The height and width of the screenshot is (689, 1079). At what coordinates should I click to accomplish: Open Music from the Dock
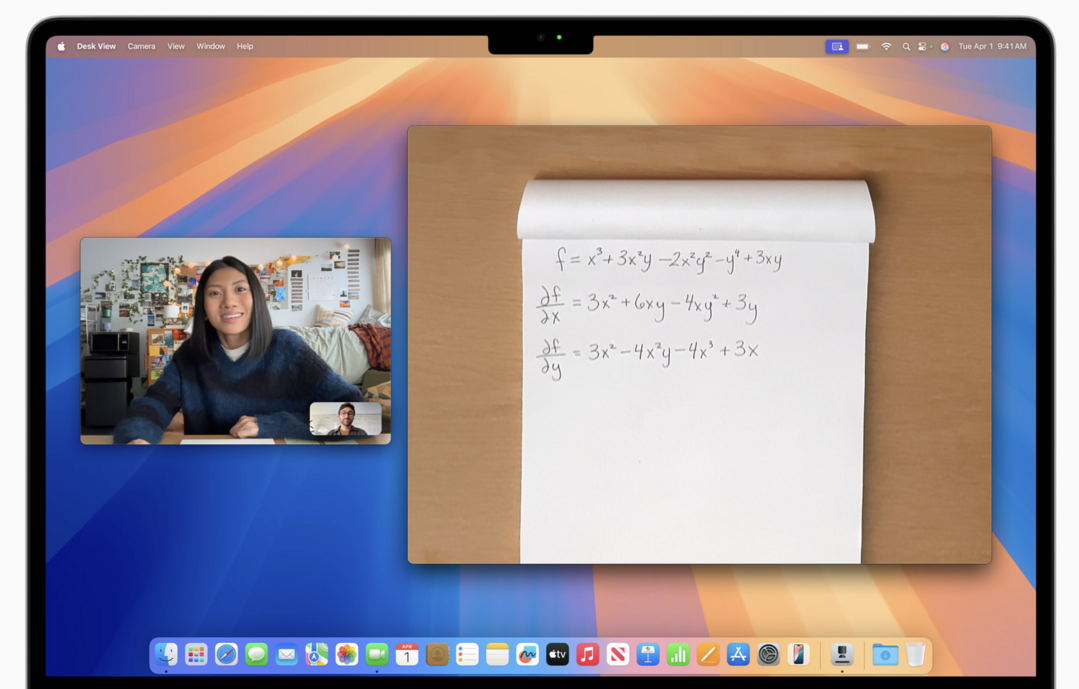588,654
